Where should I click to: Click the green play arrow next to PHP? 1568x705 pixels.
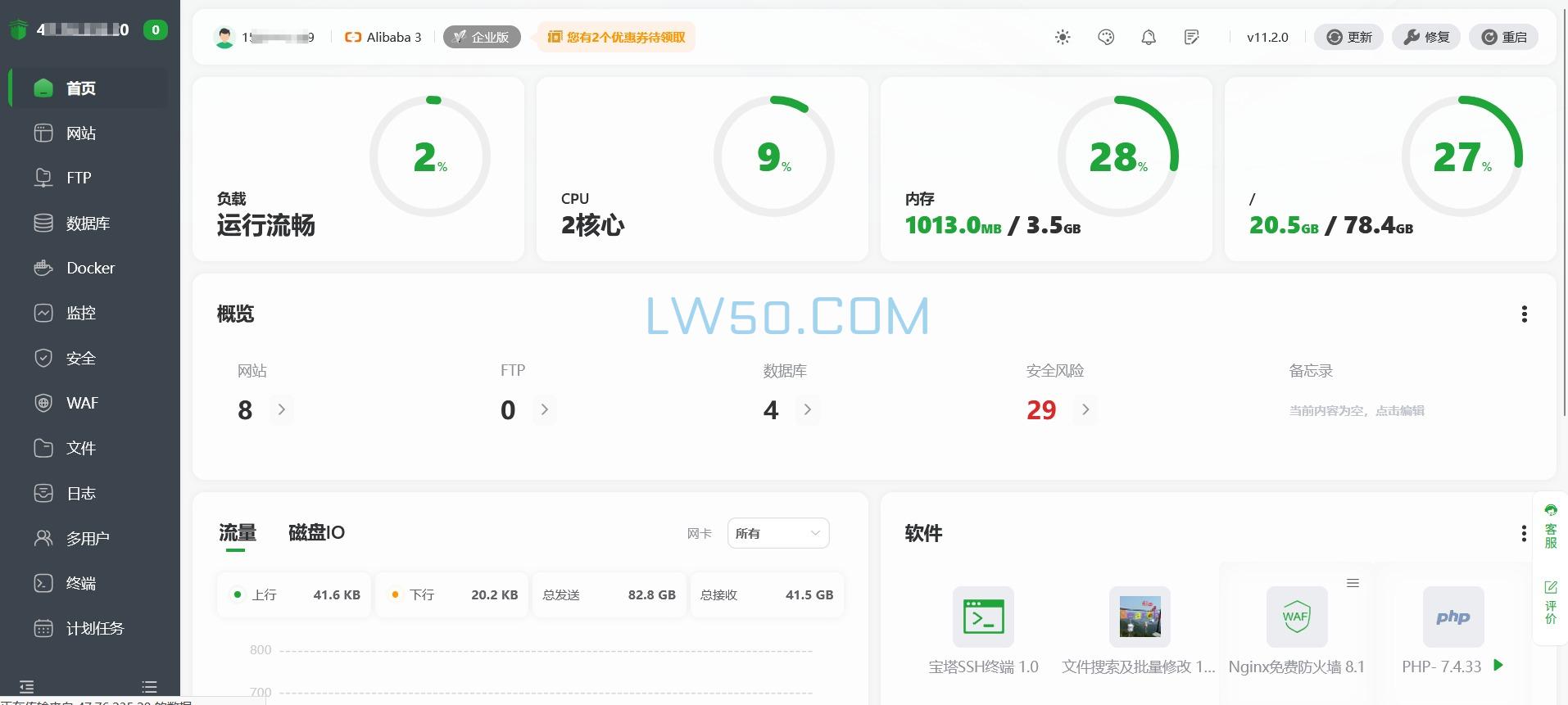pyautogui.click(x=1498, y=665)
